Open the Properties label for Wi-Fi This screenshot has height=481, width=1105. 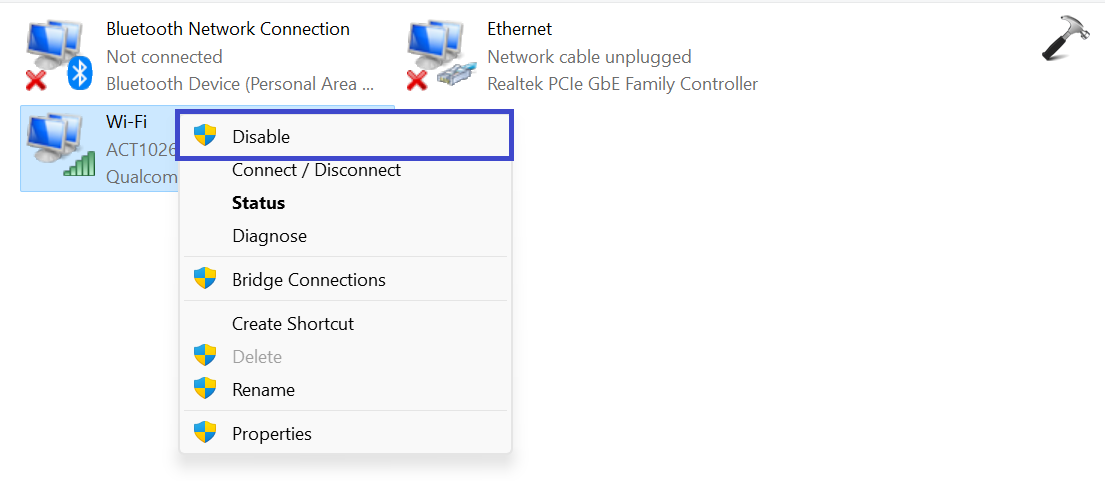click(271, 434)
